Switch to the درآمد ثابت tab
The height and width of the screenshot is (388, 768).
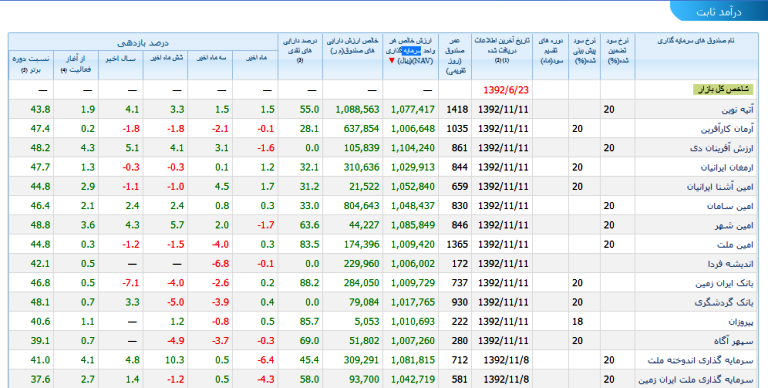(x=719, y=12)
